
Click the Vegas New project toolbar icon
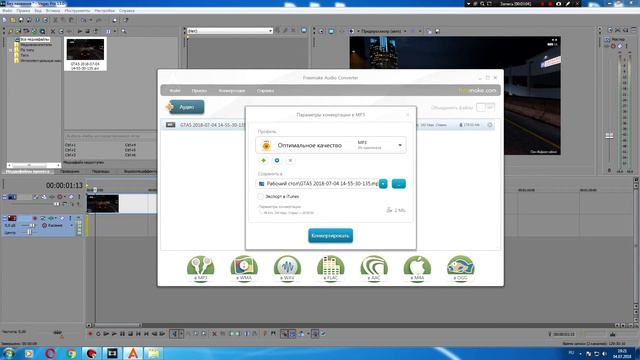tap(5, 20)
